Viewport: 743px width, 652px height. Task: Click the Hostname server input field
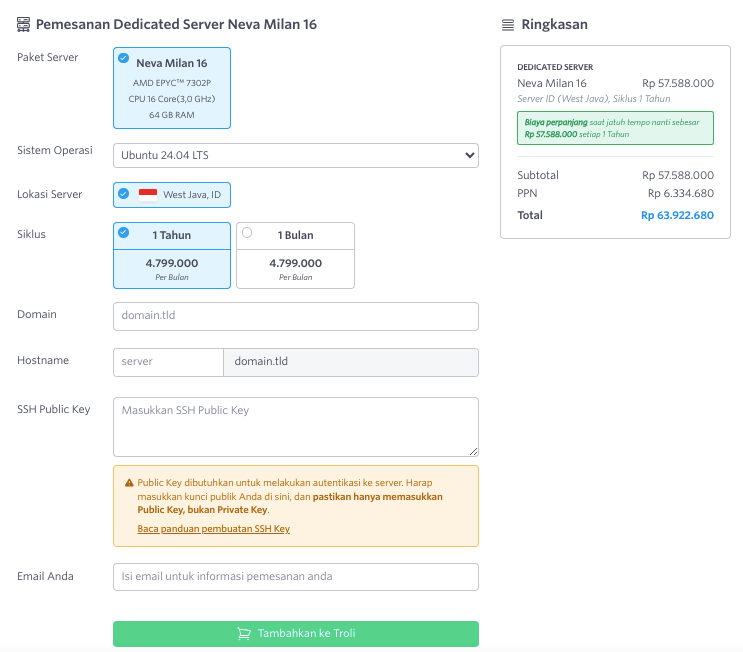167,362
